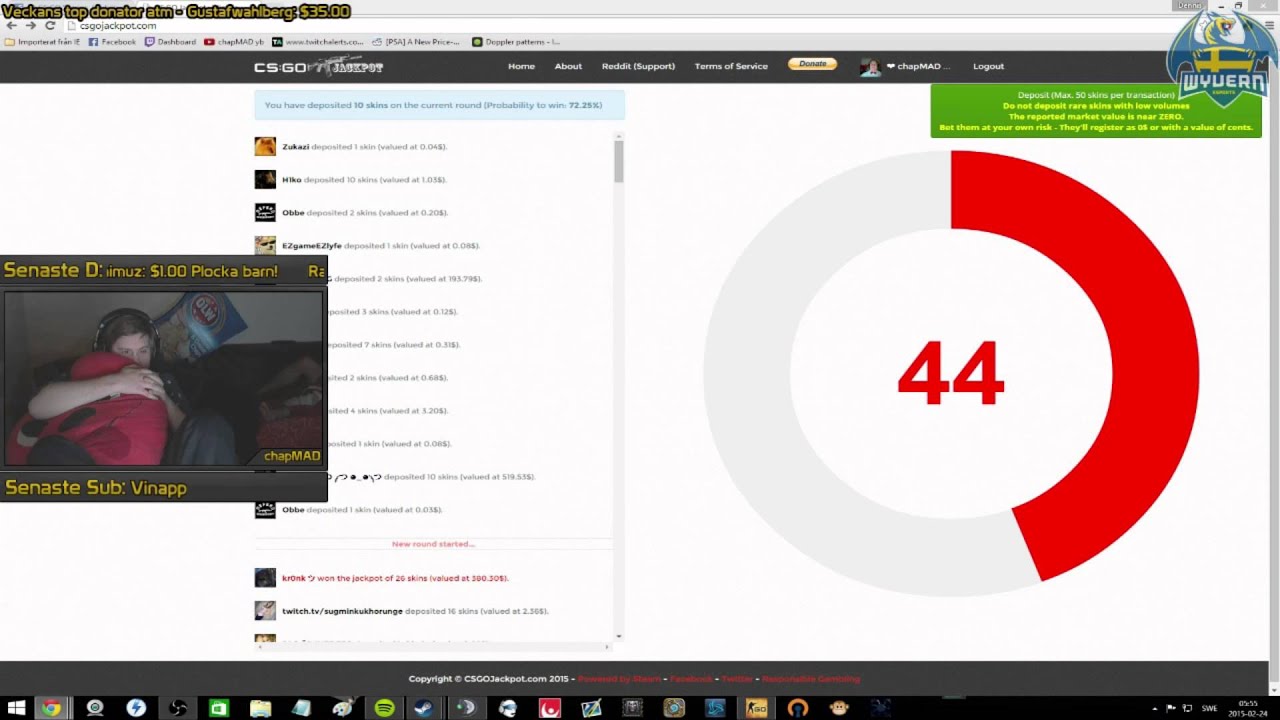Open the Facebook bookmark
The width and height of the screenshot is (1280, 720).
pyautogui.click(x=112, y=42)
